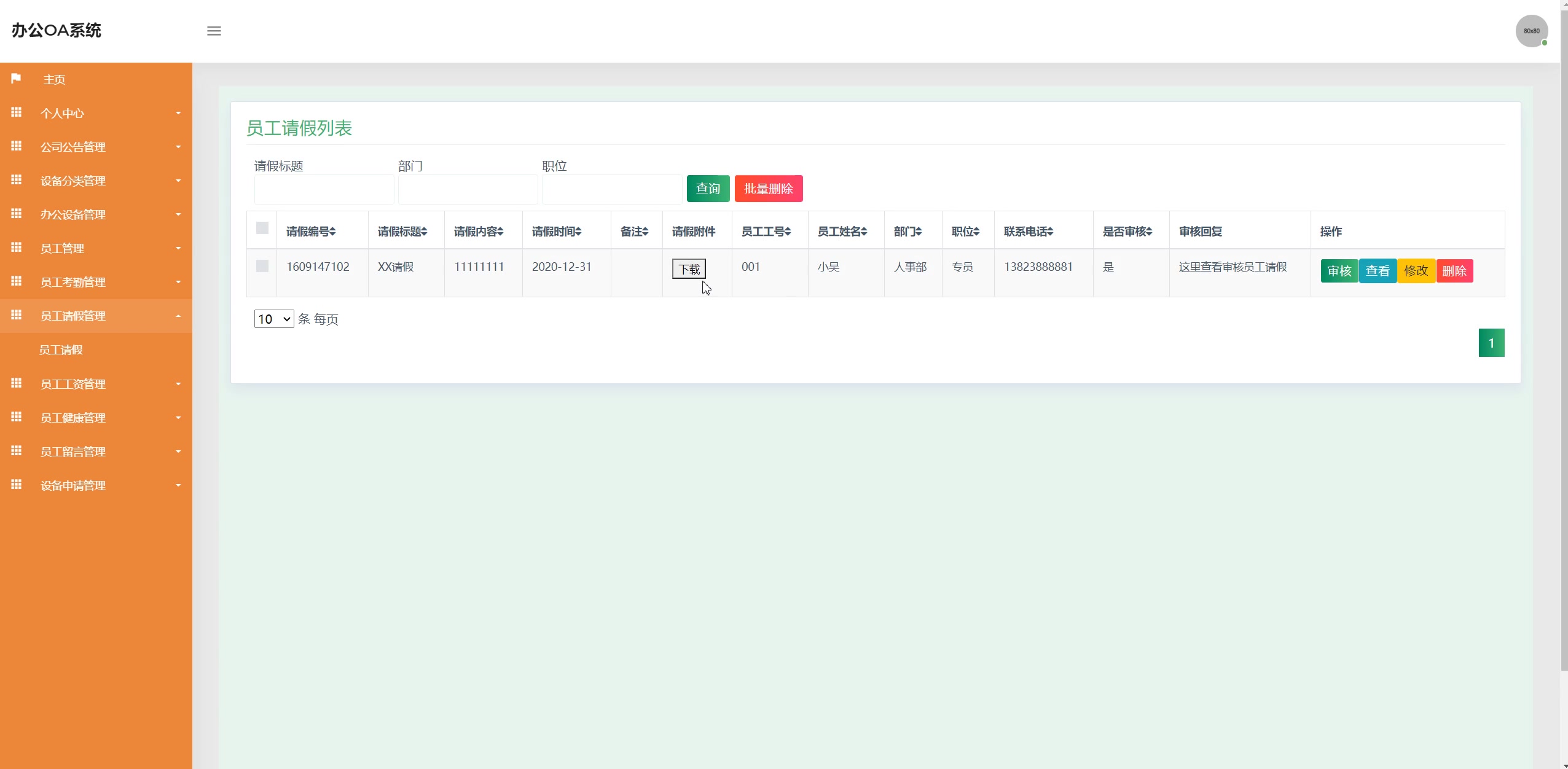Click the flag icon beside 主页

tap(16, 79)
